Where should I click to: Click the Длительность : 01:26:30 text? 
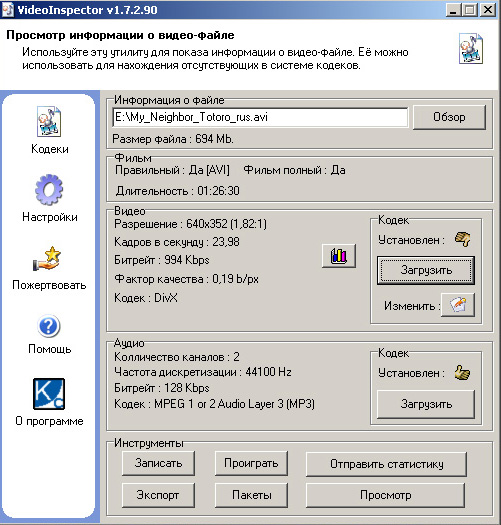pyautogui.click(x=177, y=191)
